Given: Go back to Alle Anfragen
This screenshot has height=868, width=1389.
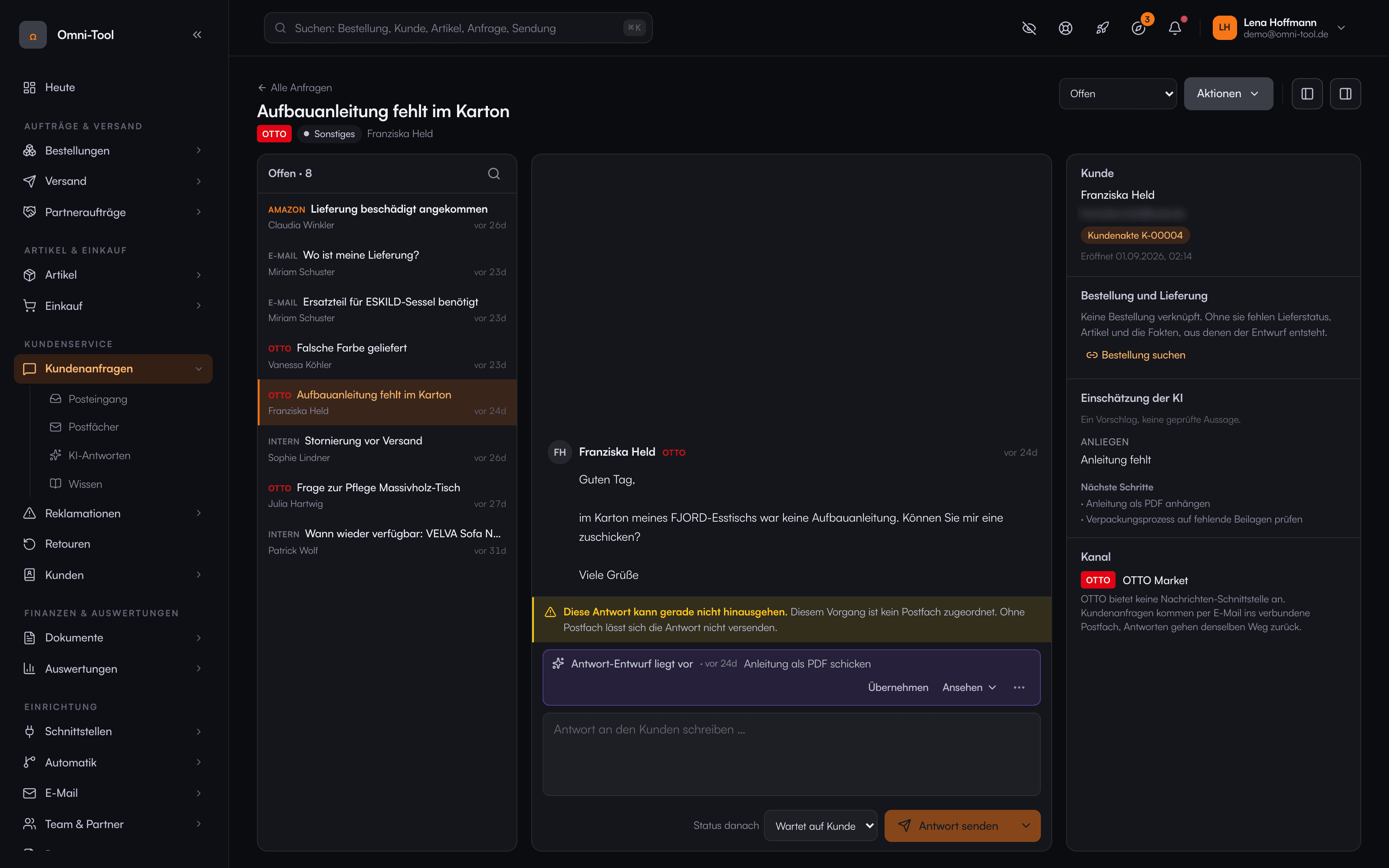Looking at the screenshot, I should pyautogui.click(x=295, y=88).
